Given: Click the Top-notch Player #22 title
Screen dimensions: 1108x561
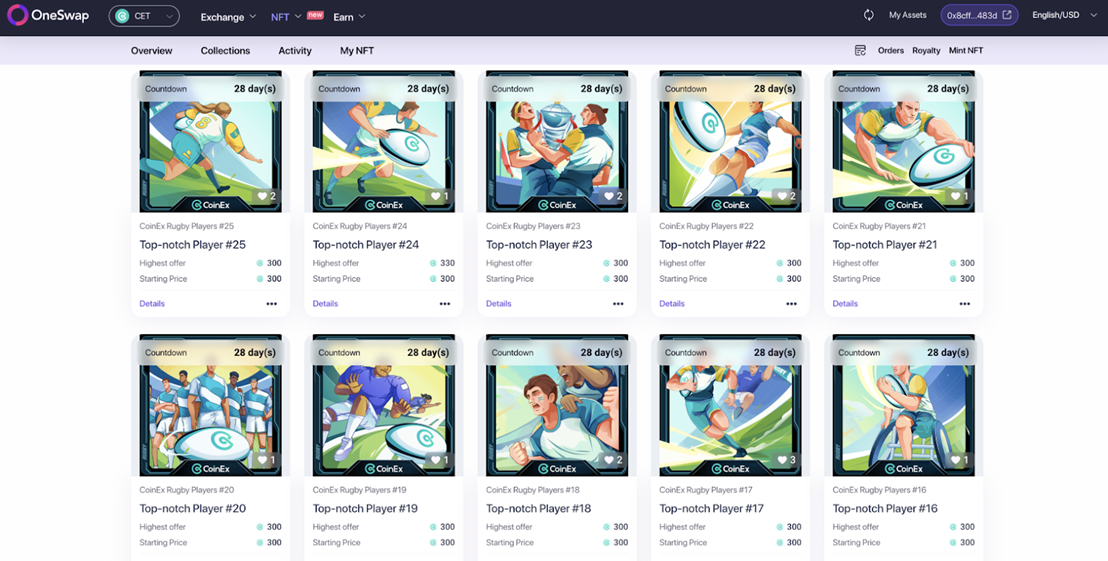Looking at the screenshot, I should [x=712, y=244].
